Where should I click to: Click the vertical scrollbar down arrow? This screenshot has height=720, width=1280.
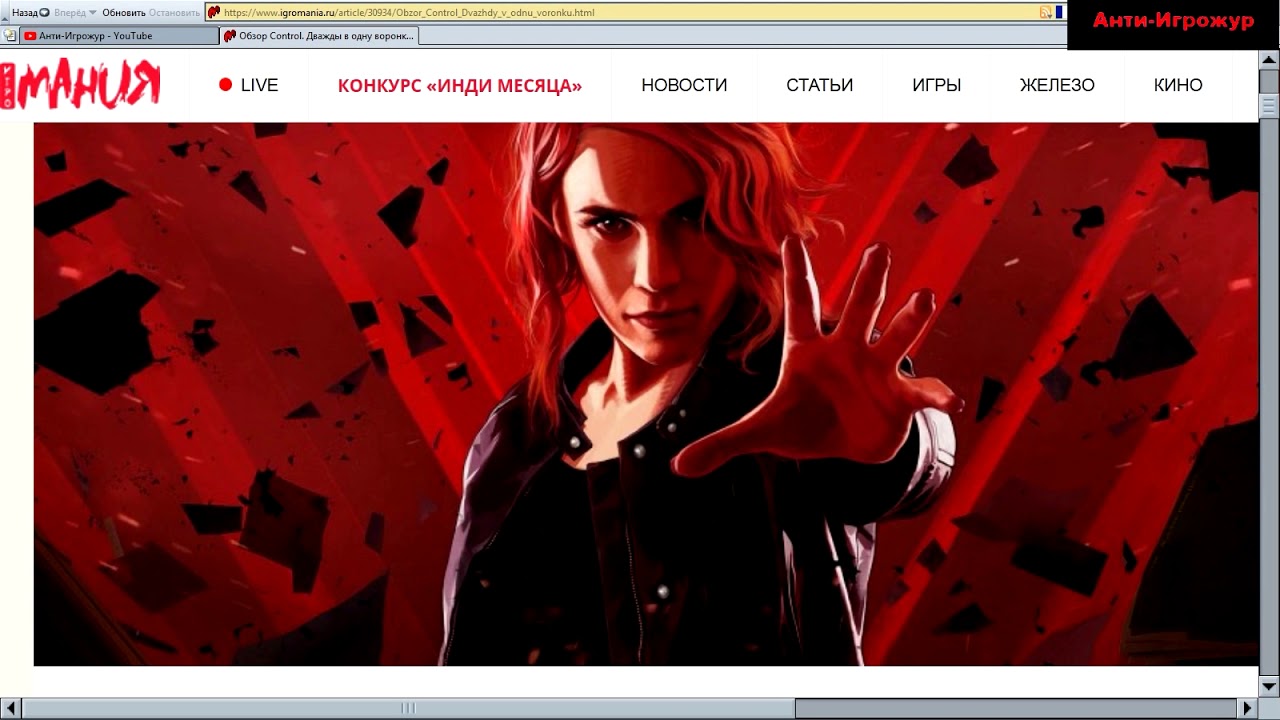[1269, 686]
